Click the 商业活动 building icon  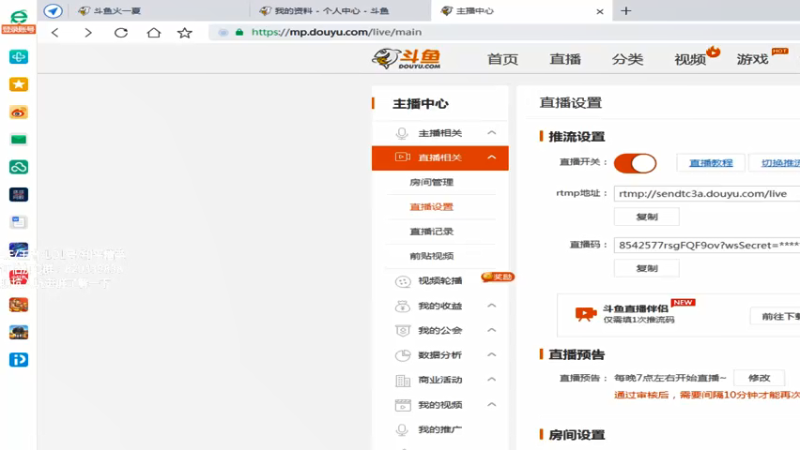(x=403, y=380)
